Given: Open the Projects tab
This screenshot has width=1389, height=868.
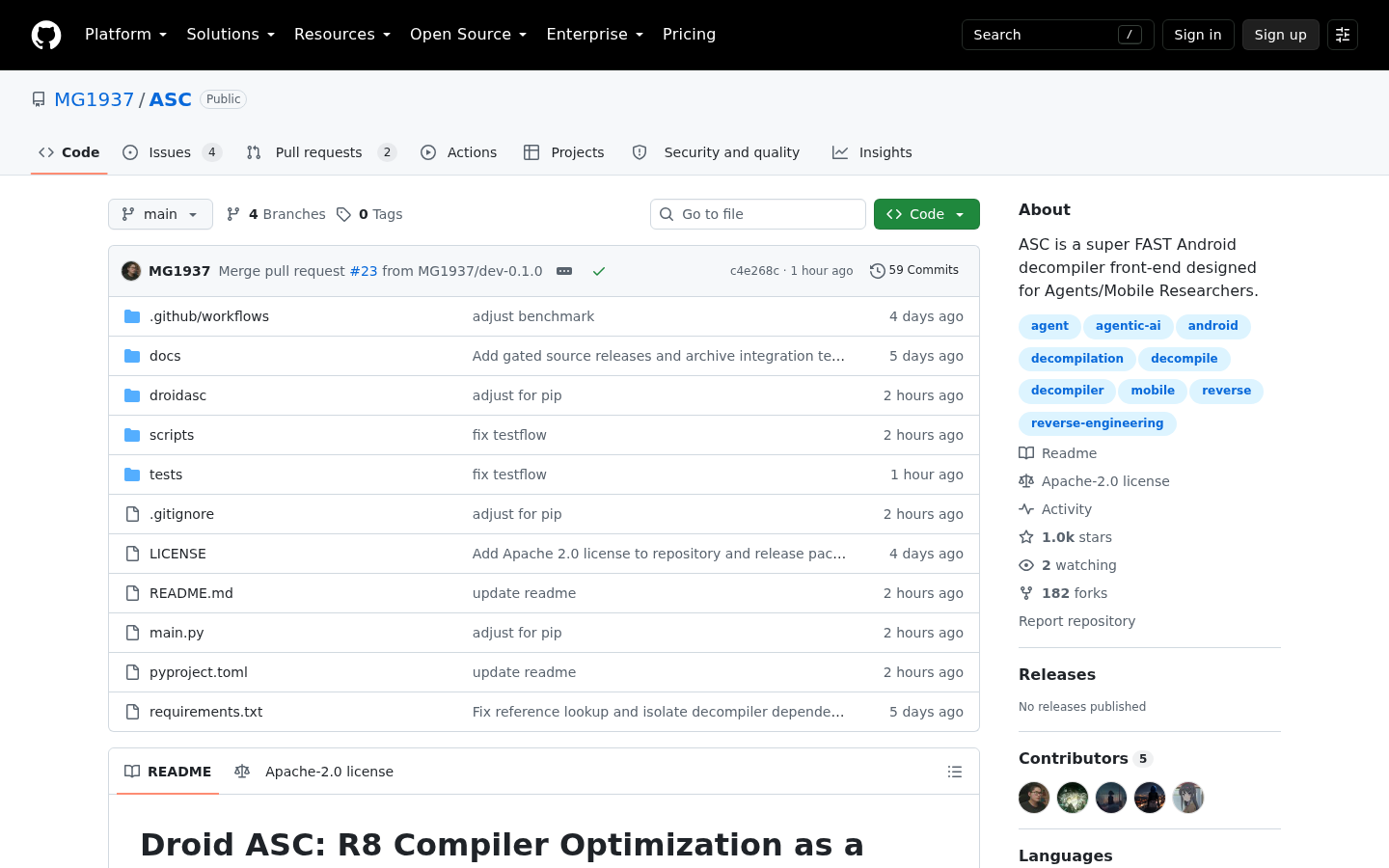Looking at the screenshot, I should (x=564, y=152).
